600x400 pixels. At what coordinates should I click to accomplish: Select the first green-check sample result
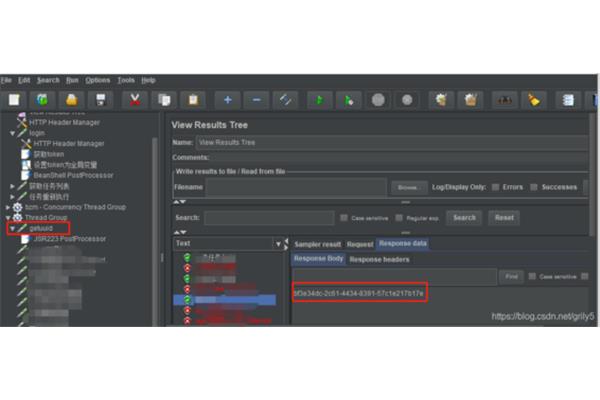coord(210,257)
